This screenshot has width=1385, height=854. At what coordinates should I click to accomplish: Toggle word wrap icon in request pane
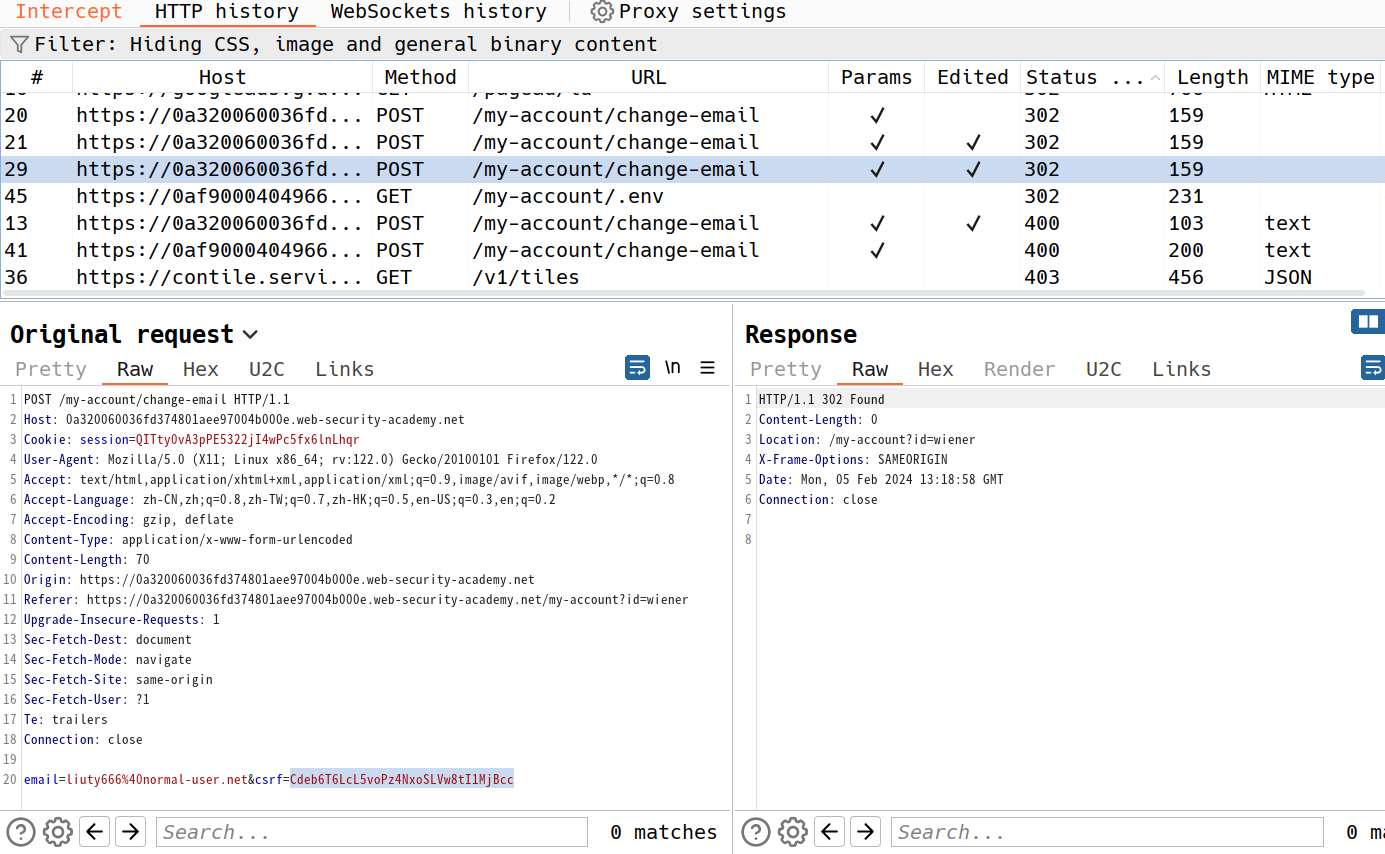[637, 368]
